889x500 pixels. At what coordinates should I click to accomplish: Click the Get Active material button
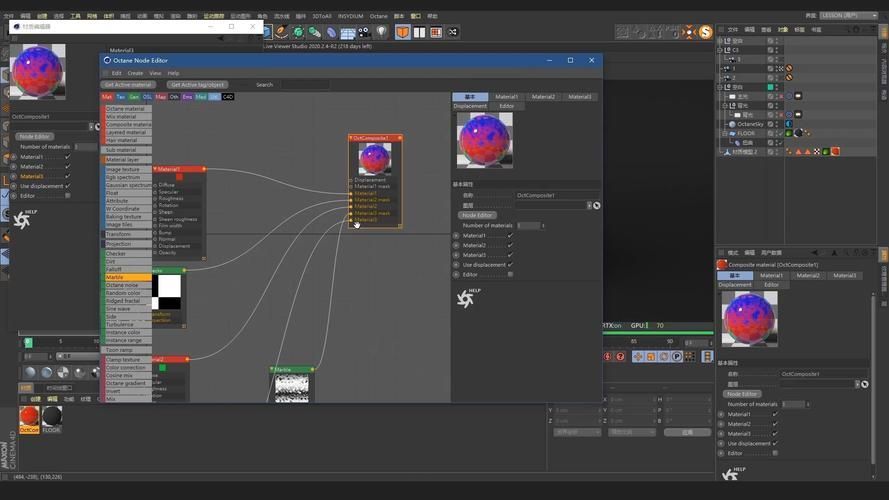(x=128, y=84)
